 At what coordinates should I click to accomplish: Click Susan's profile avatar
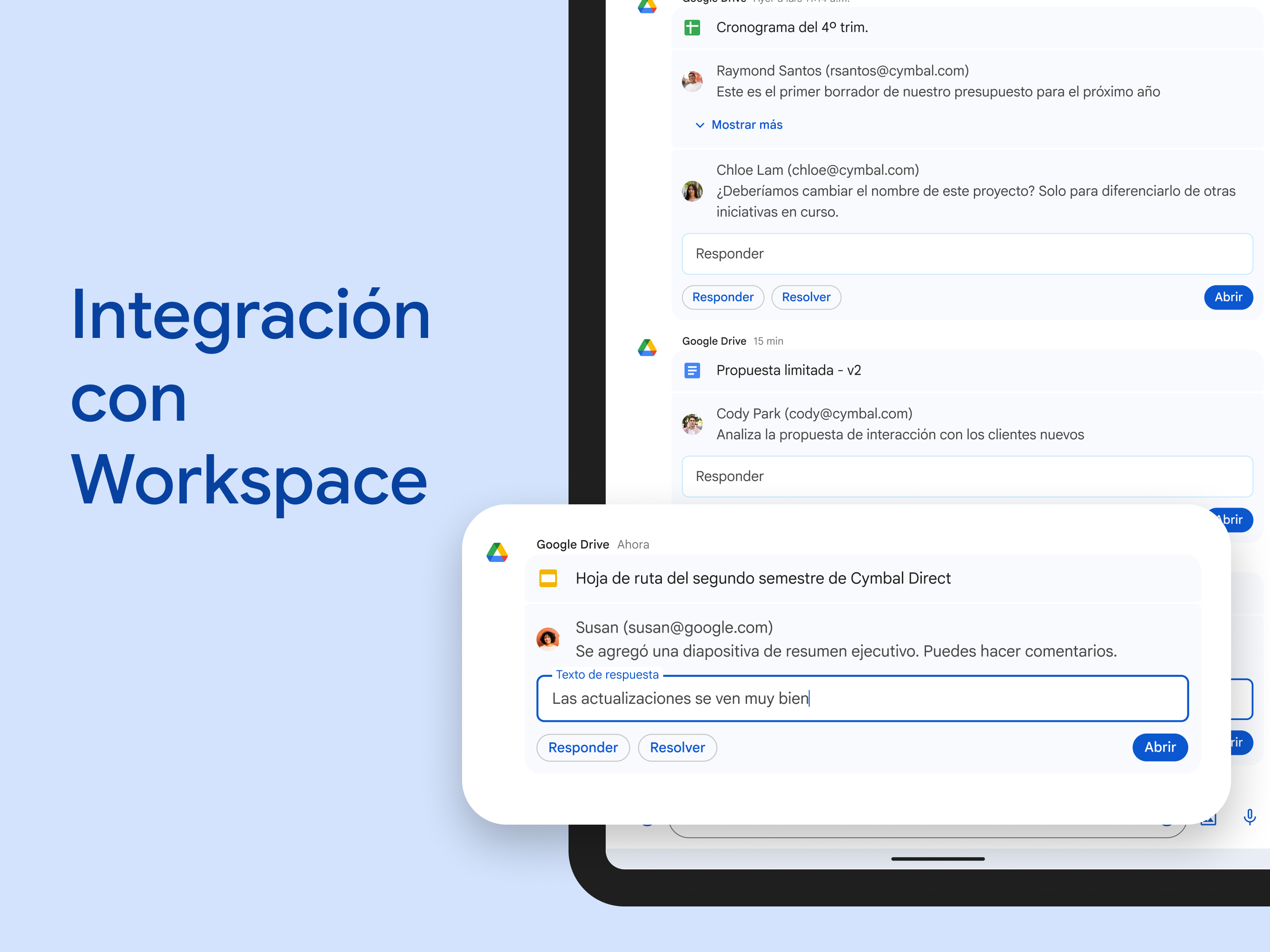pyautogui.click(x=548, y=639)
